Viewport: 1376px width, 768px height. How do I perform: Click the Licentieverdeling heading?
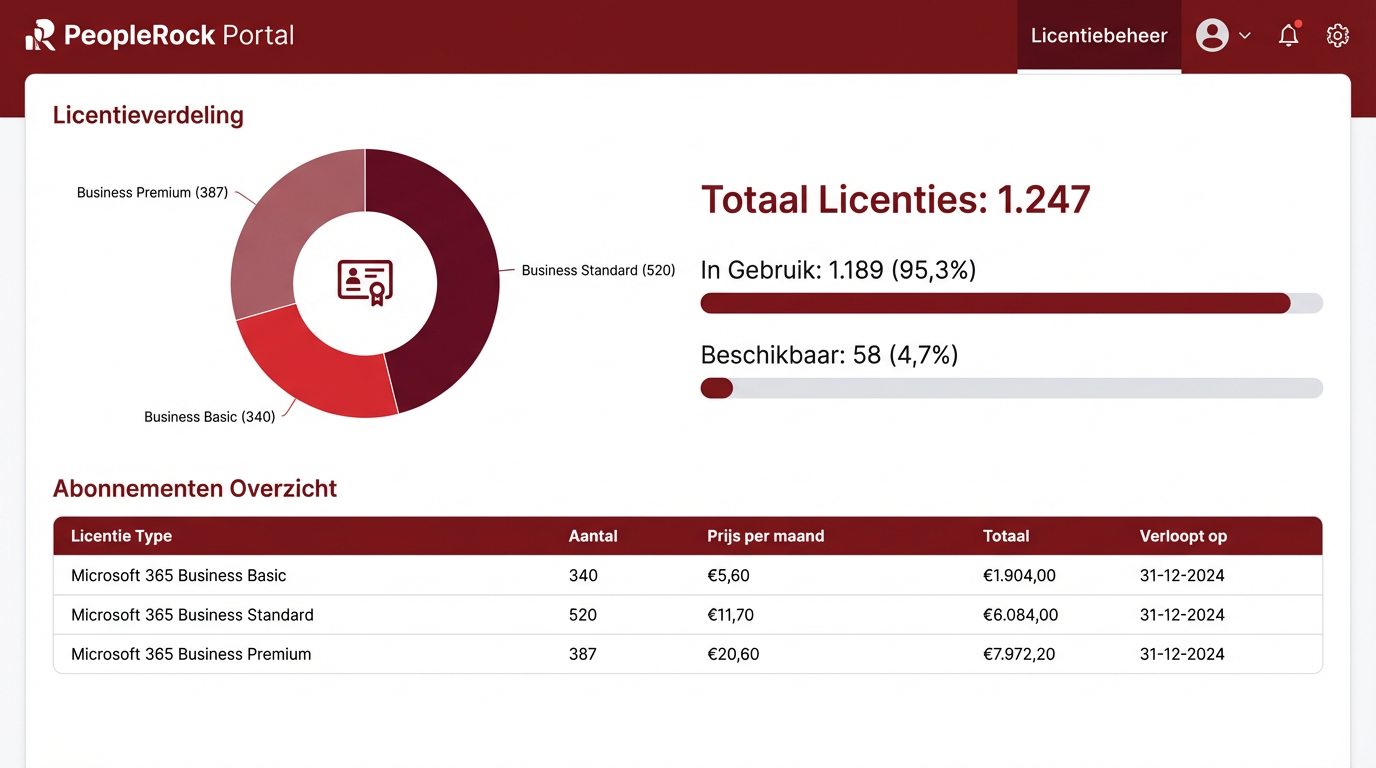pyautogui.click(x=147, y=114)
